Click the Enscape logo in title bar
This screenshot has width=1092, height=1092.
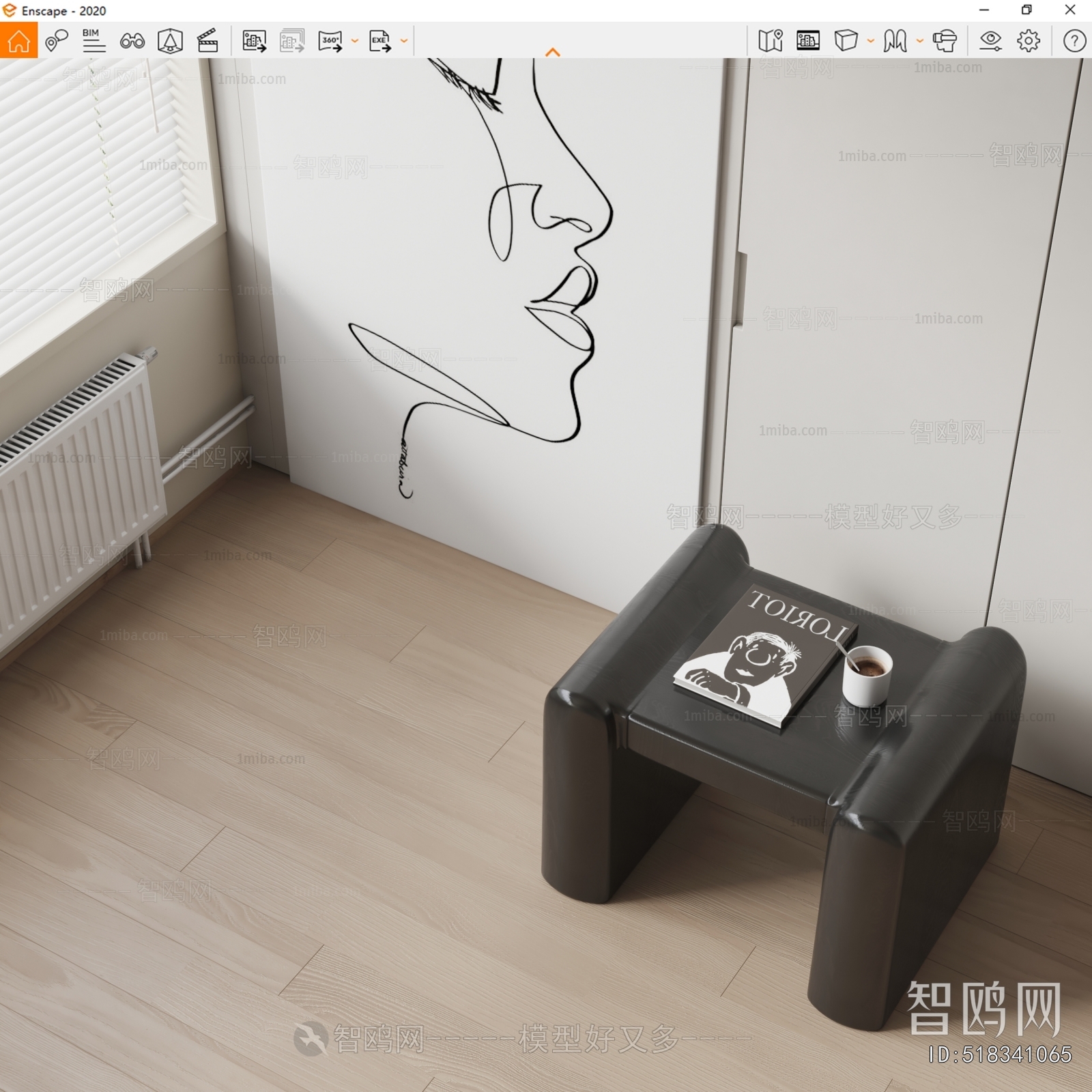pyautogui.click(x=9, y=10)
